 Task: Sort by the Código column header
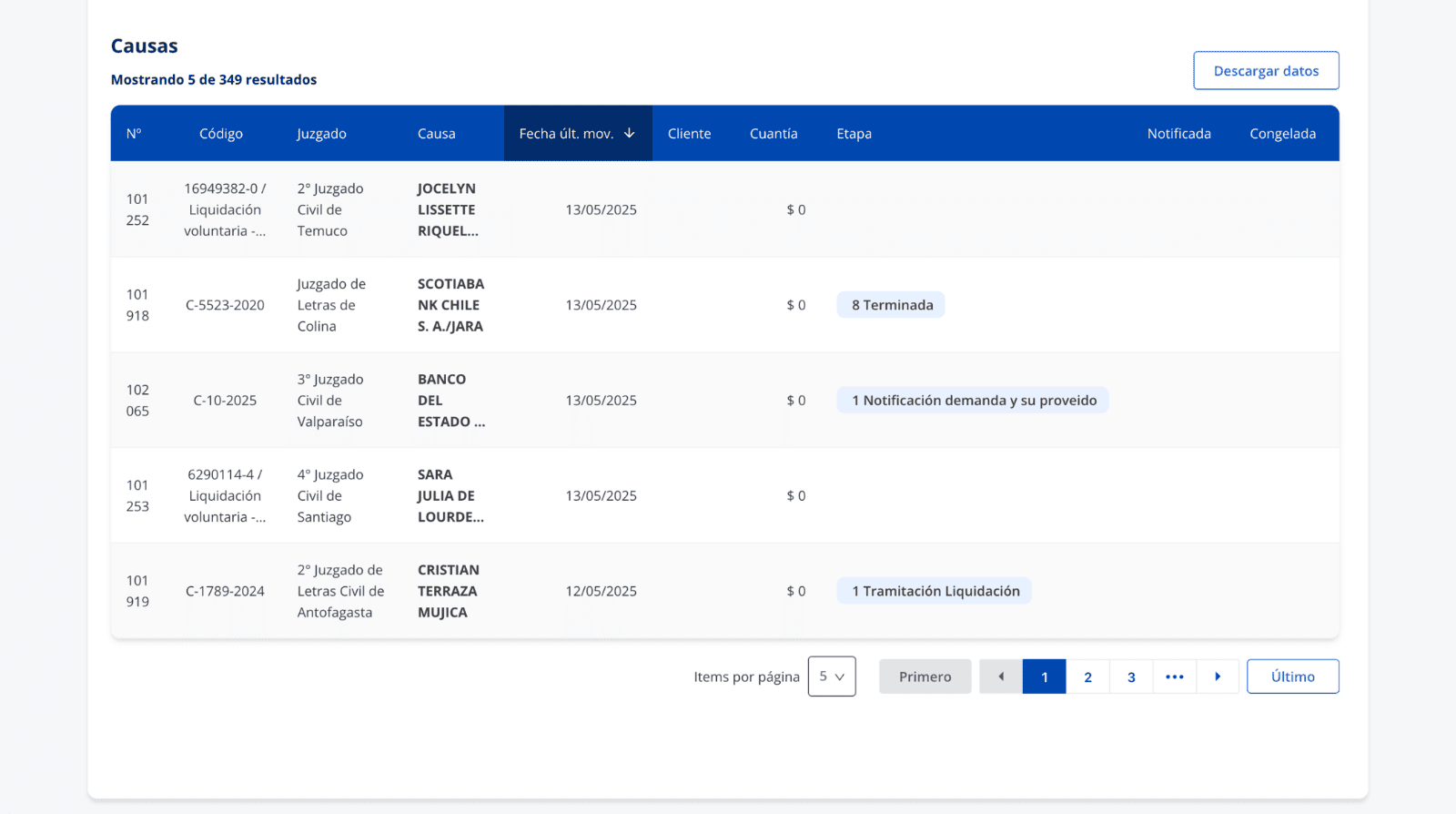(221, 134)
